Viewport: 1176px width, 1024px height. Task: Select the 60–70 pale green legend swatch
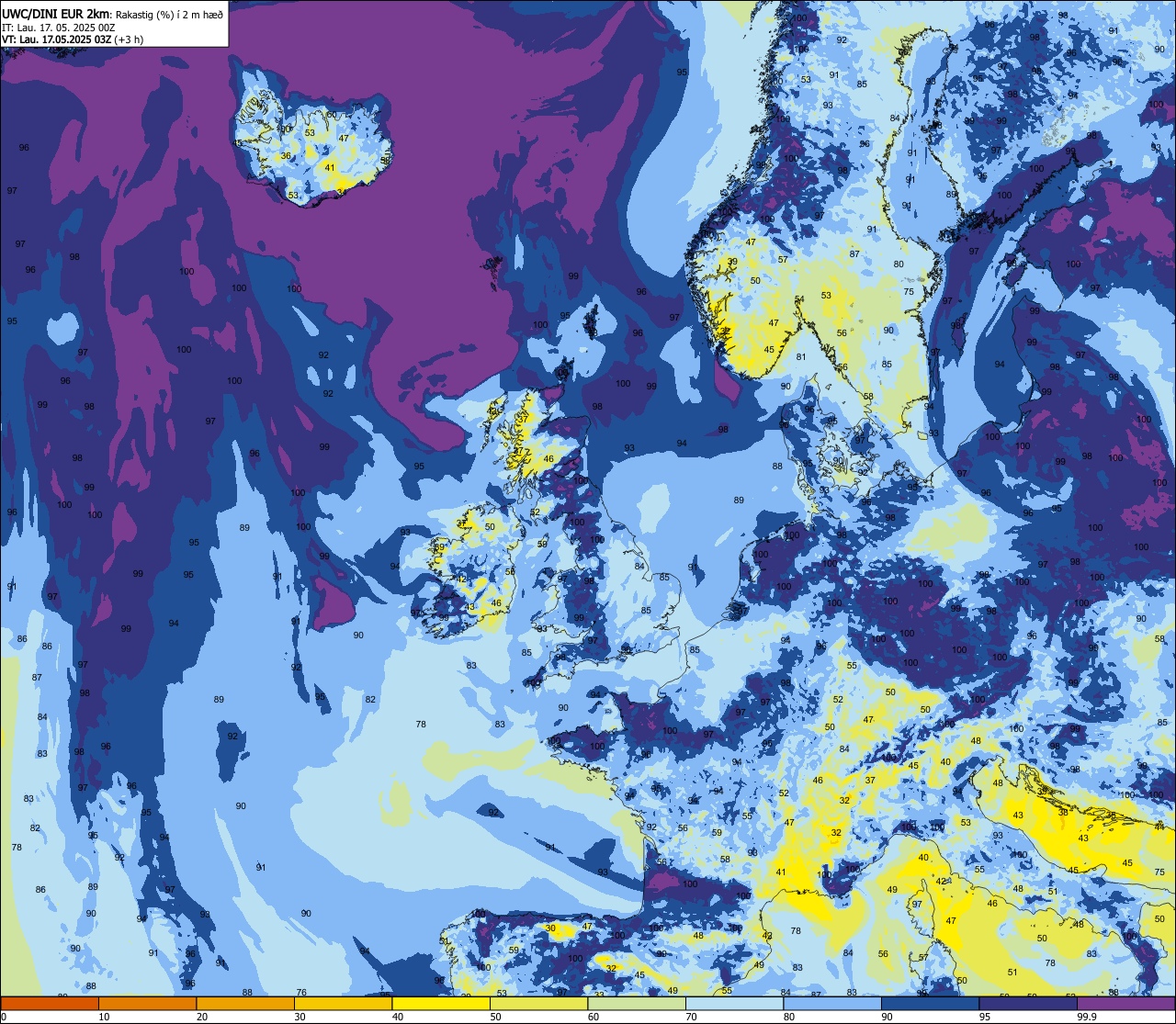tap(637, 1003)
